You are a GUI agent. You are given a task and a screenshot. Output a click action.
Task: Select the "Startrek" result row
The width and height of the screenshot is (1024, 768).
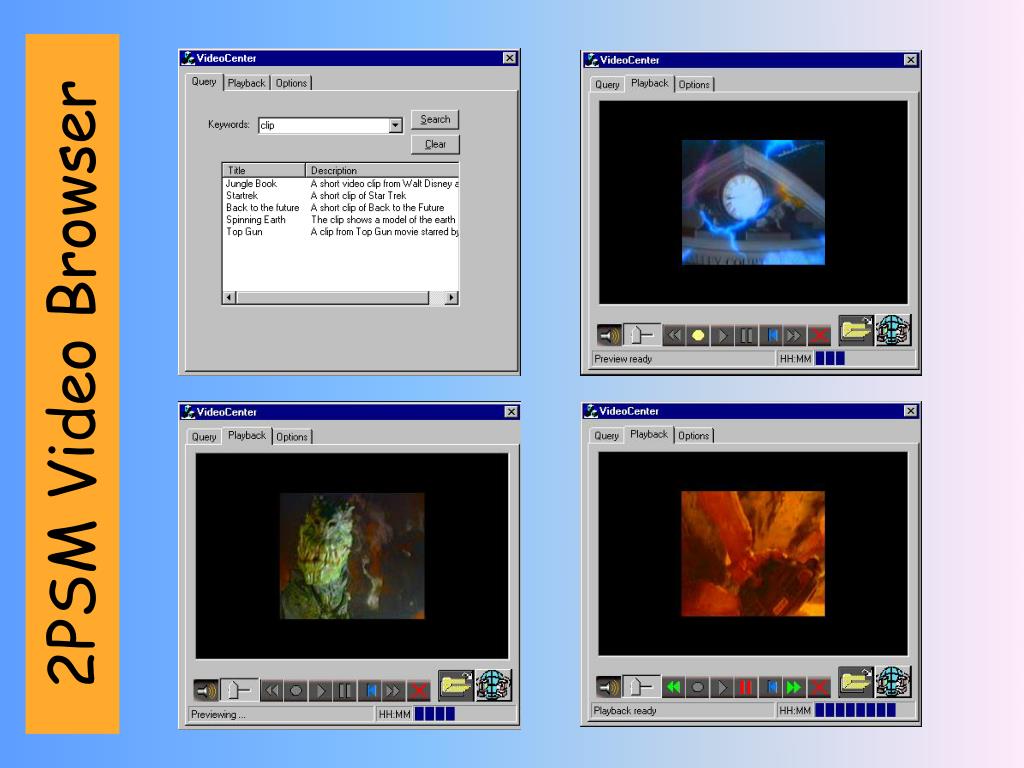(341, 196)
